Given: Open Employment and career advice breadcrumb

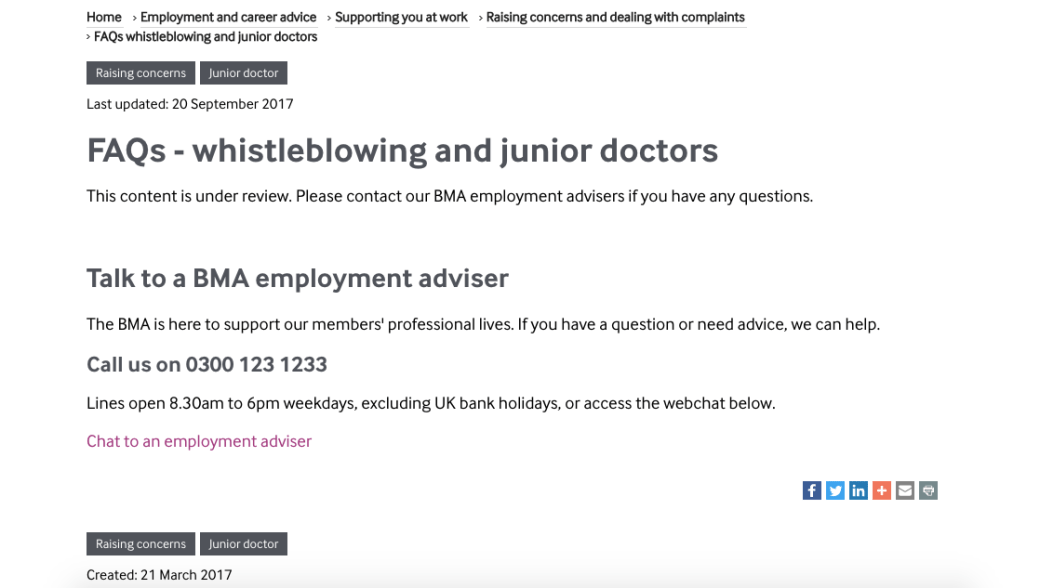Looking at the screenshot, I should click(x=228, y=17).
